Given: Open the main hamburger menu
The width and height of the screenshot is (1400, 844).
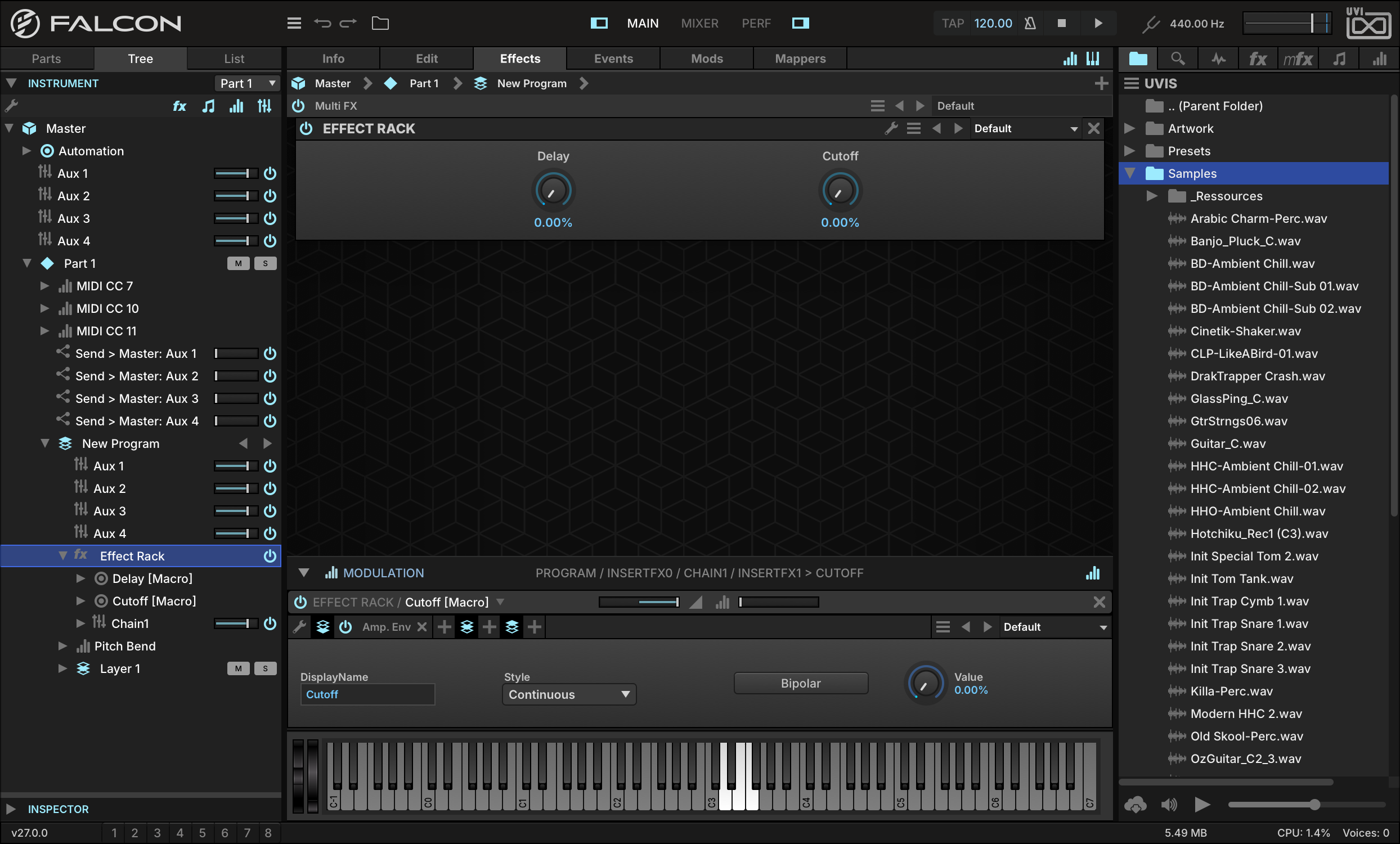Looking at the screenshot, I should click(x=294, y=23).
